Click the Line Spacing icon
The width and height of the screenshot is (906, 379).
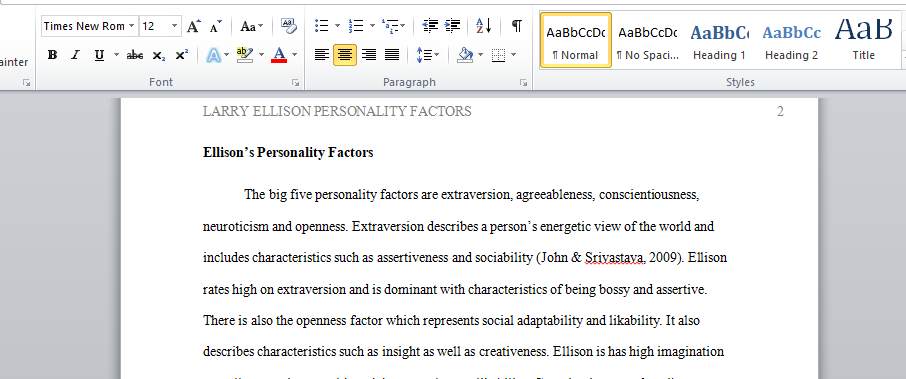point(424,55)
